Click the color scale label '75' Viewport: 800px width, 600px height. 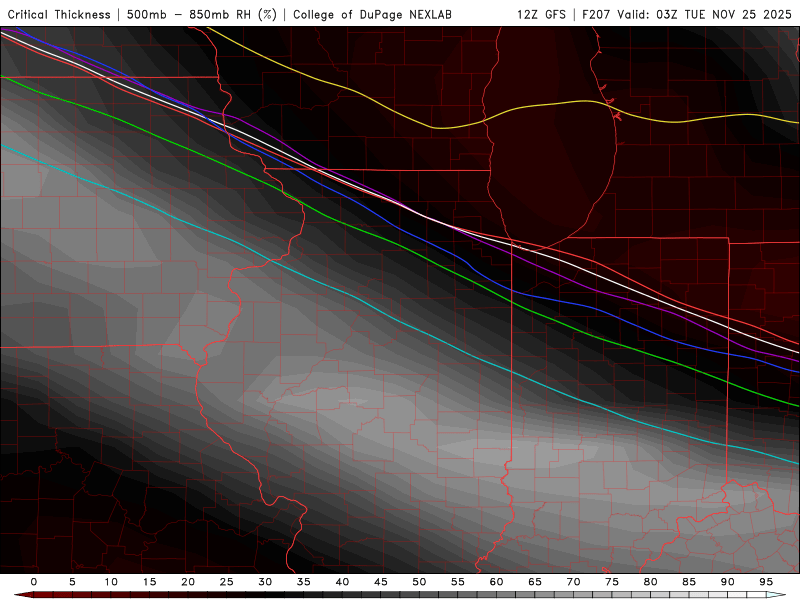(x=612, y=582)
